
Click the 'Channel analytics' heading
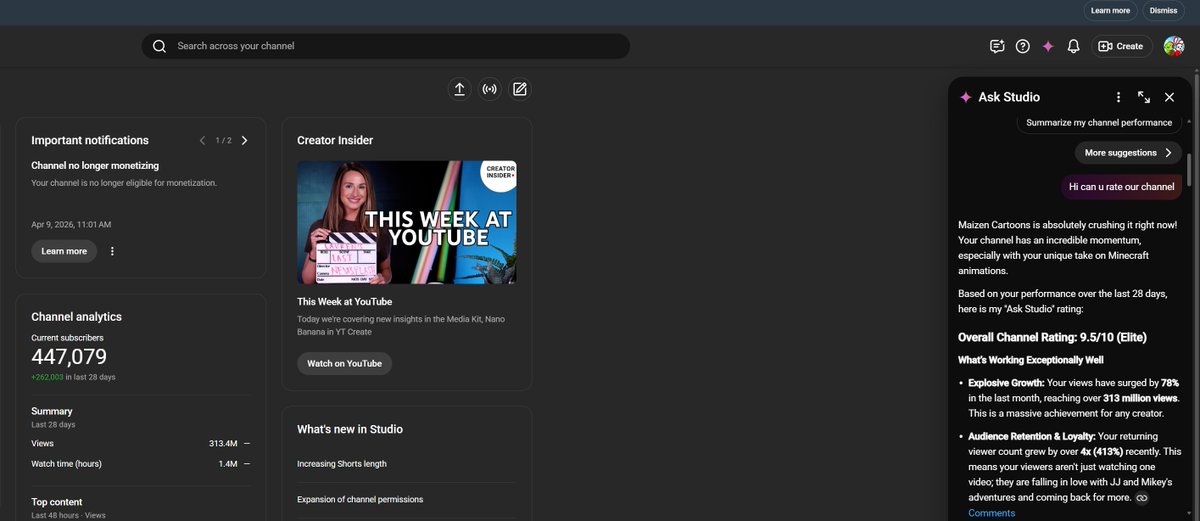pos(76,316)
